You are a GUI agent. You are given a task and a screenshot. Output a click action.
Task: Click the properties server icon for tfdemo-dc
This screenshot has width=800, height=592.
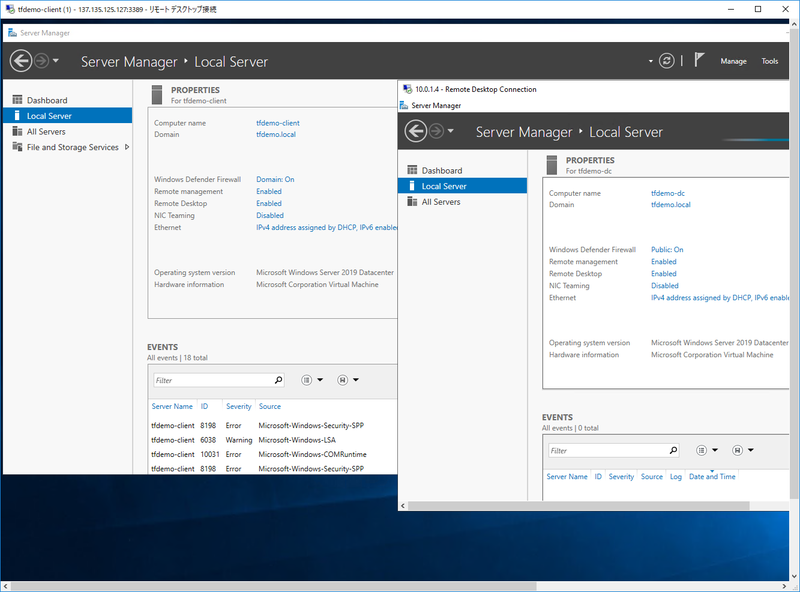tap(552, 165)
